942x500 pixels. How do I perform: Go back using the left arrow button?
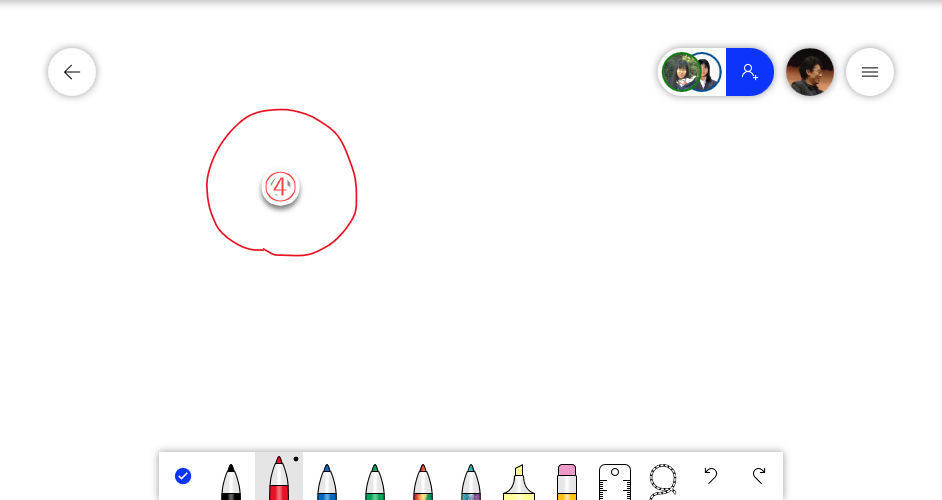72,72
